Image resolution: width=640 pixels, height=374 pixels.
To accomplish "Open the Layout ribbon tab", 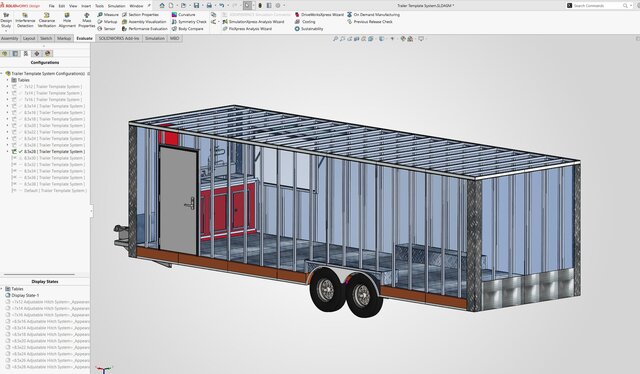I will click(x=29, y=38).
